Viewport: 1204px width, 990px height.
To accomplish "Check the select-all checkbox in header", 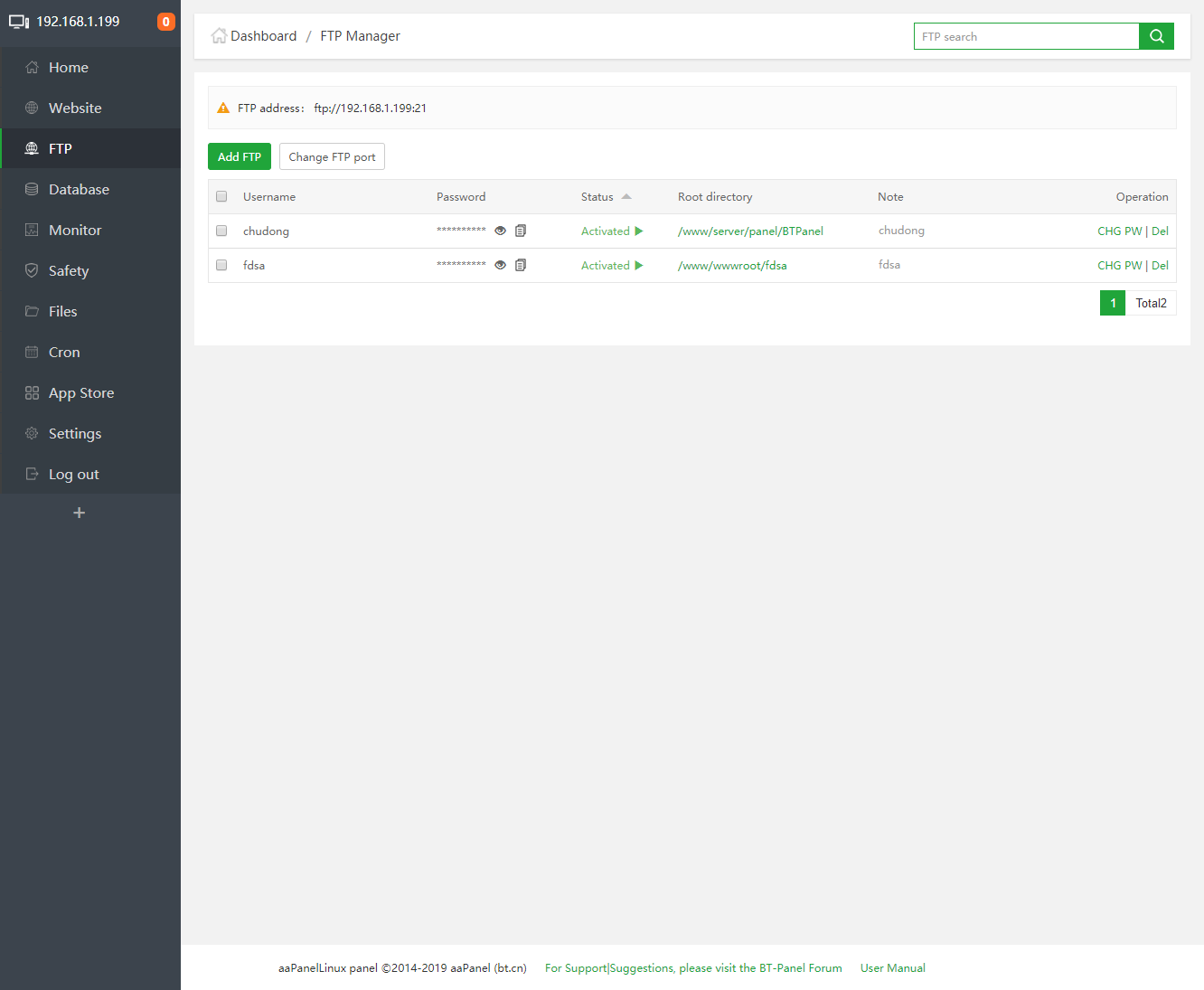I will (221, 196).
